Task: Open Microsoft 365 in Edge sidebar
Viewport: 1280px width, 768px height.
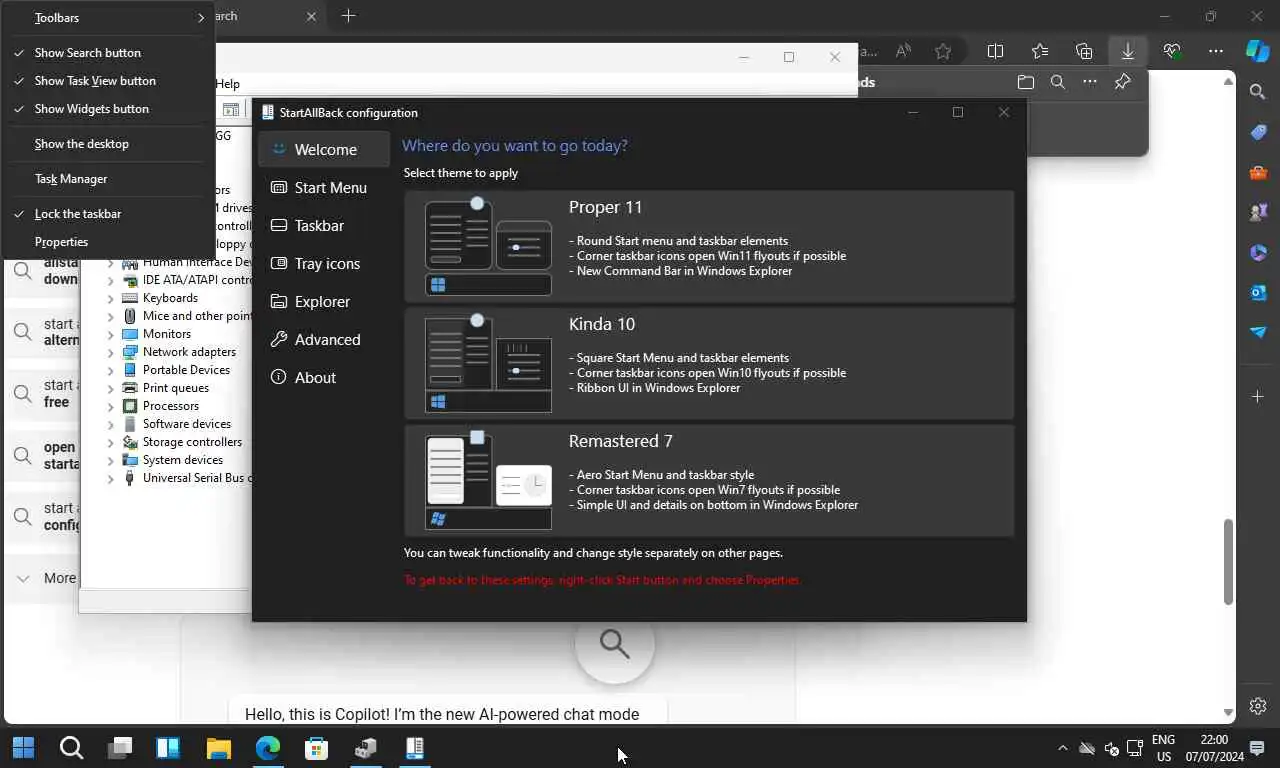Action: [x=1258, y=252]
